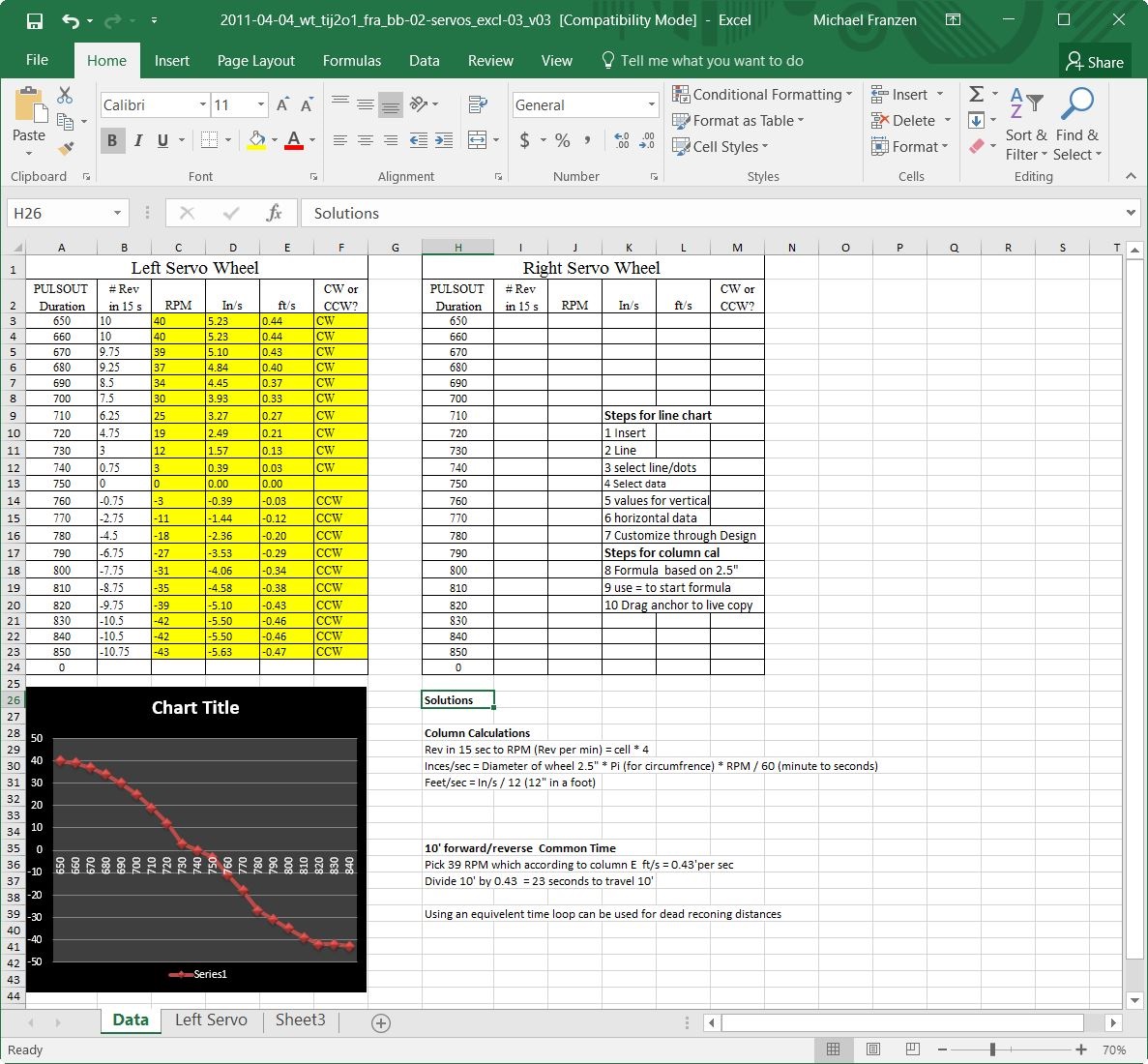
Task: Switch to Page Layout view in status bar
Action: (x=873, y=1049)
